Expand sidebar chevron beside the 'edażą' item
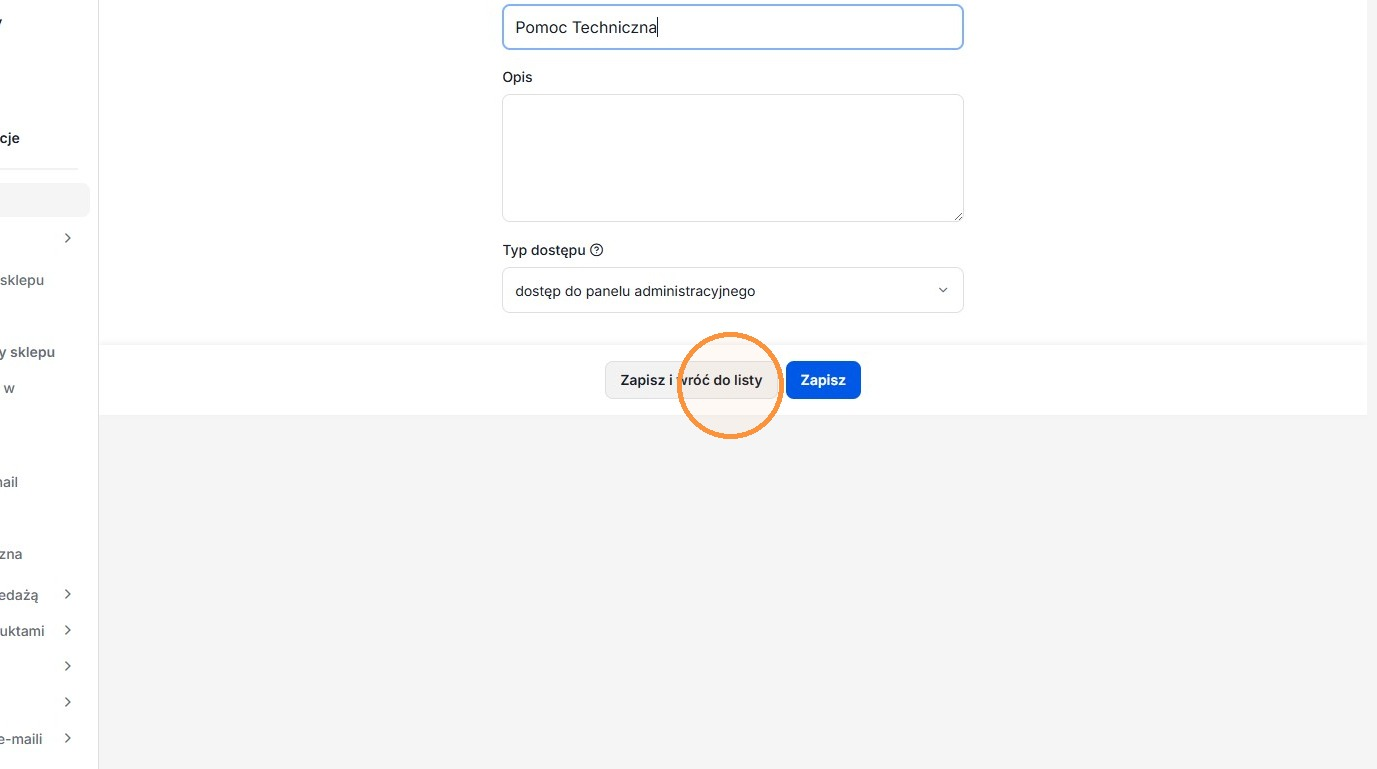 click(68, 594)
